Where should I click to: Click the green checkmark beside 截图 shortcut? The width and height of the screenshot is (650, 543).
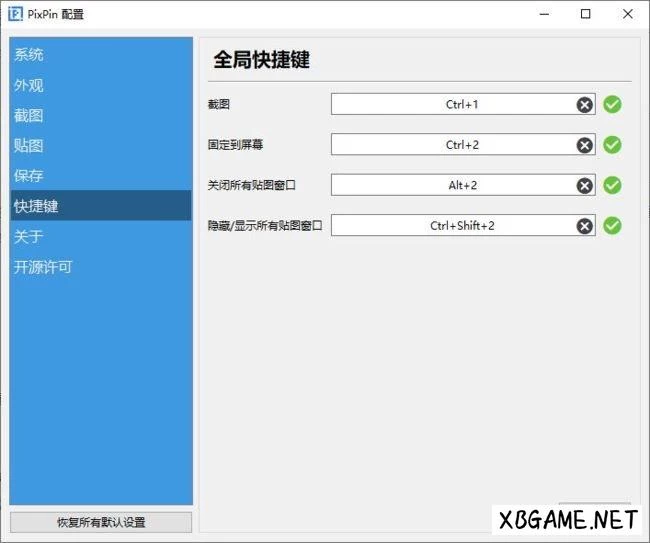pos(613,105)
